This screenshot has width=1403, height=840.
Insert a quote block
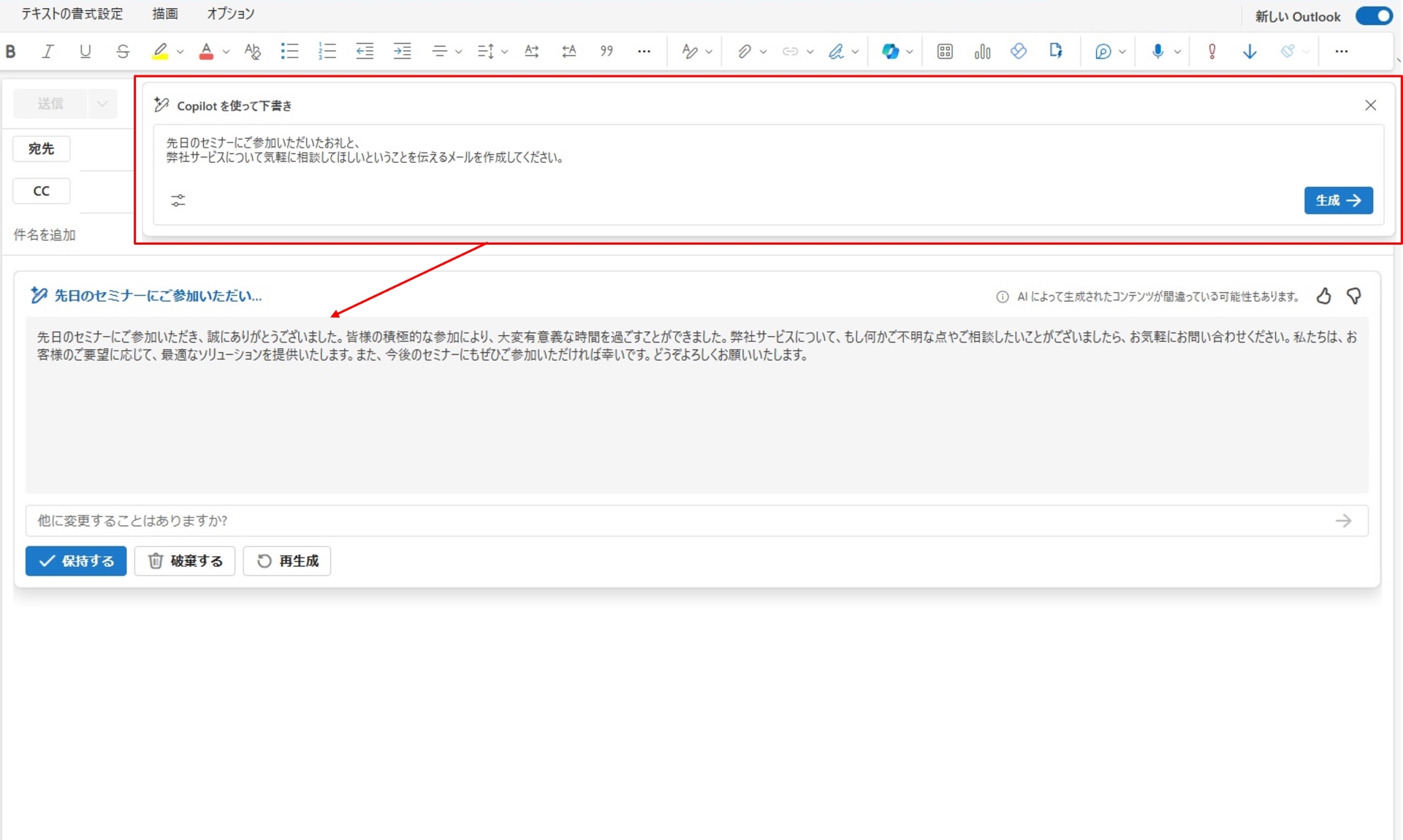(607, 51)
